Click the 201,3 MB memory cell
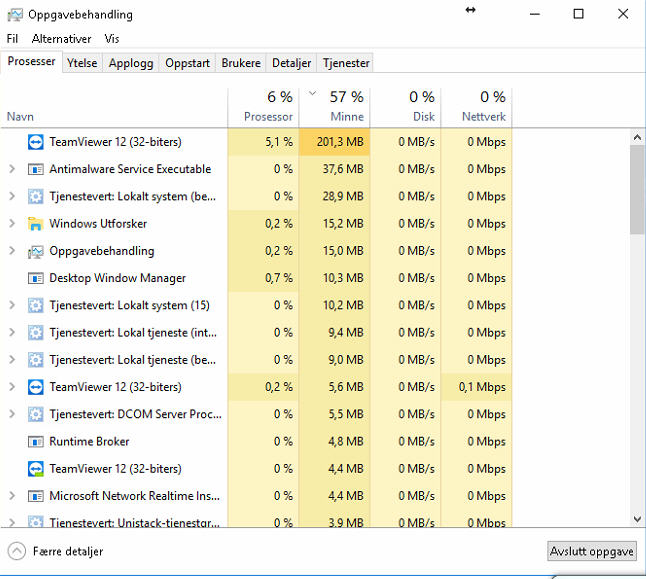Viewport: 646px width, 579px height. tap(335, 142)
